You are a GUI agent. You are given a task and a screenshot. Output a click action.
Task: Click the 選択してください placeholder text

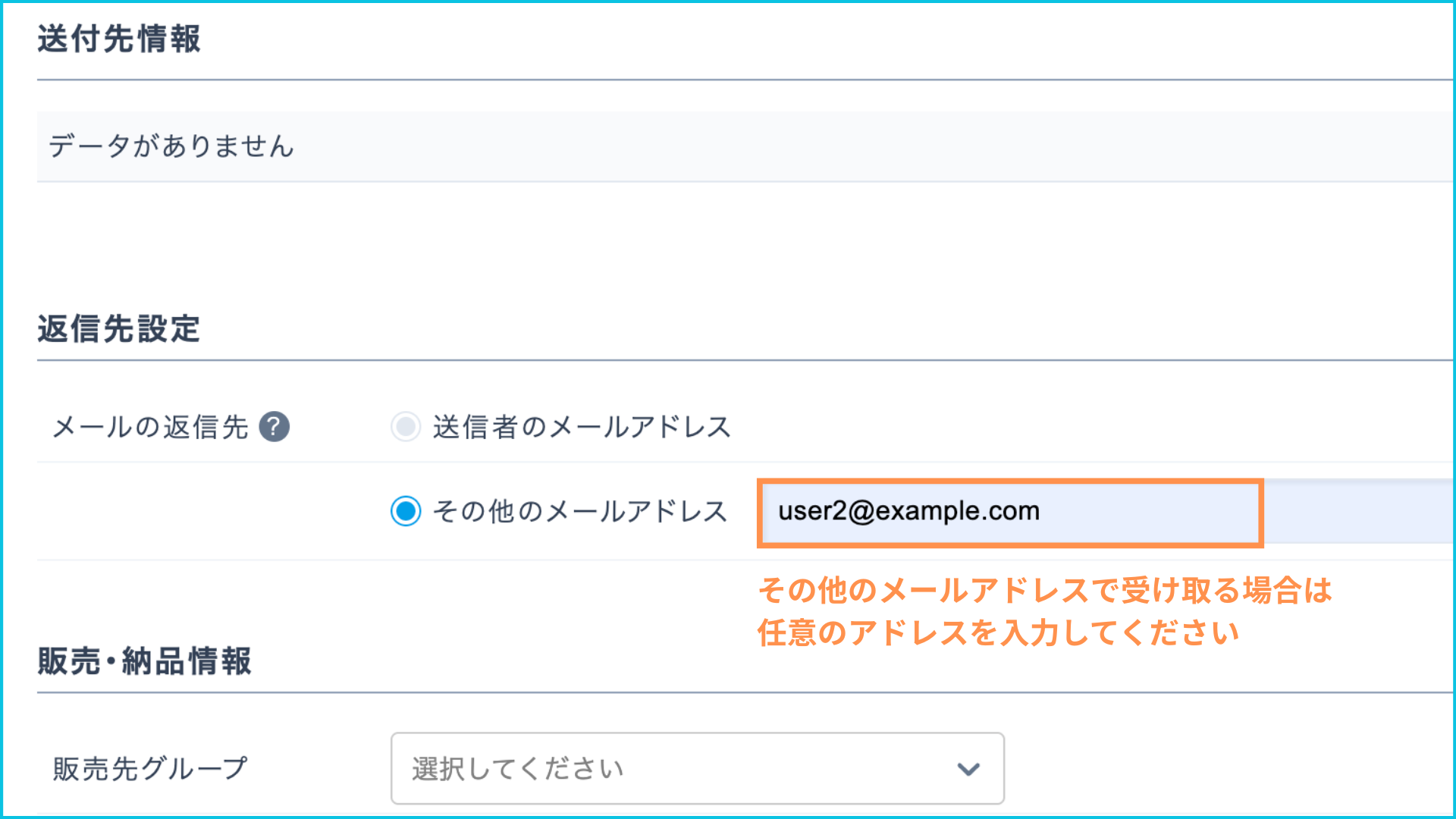[x=518, y=769]
